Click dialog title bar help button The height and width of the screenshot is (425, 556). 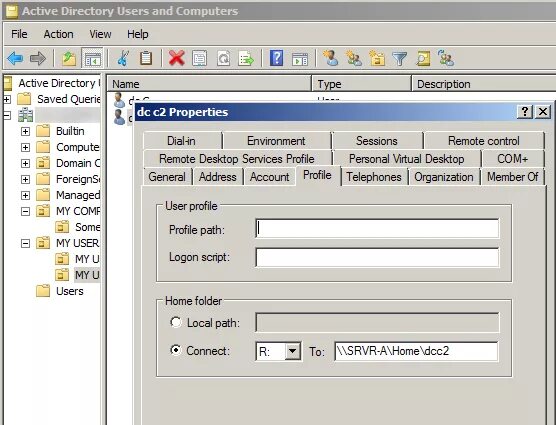click(x=524, y=112)
